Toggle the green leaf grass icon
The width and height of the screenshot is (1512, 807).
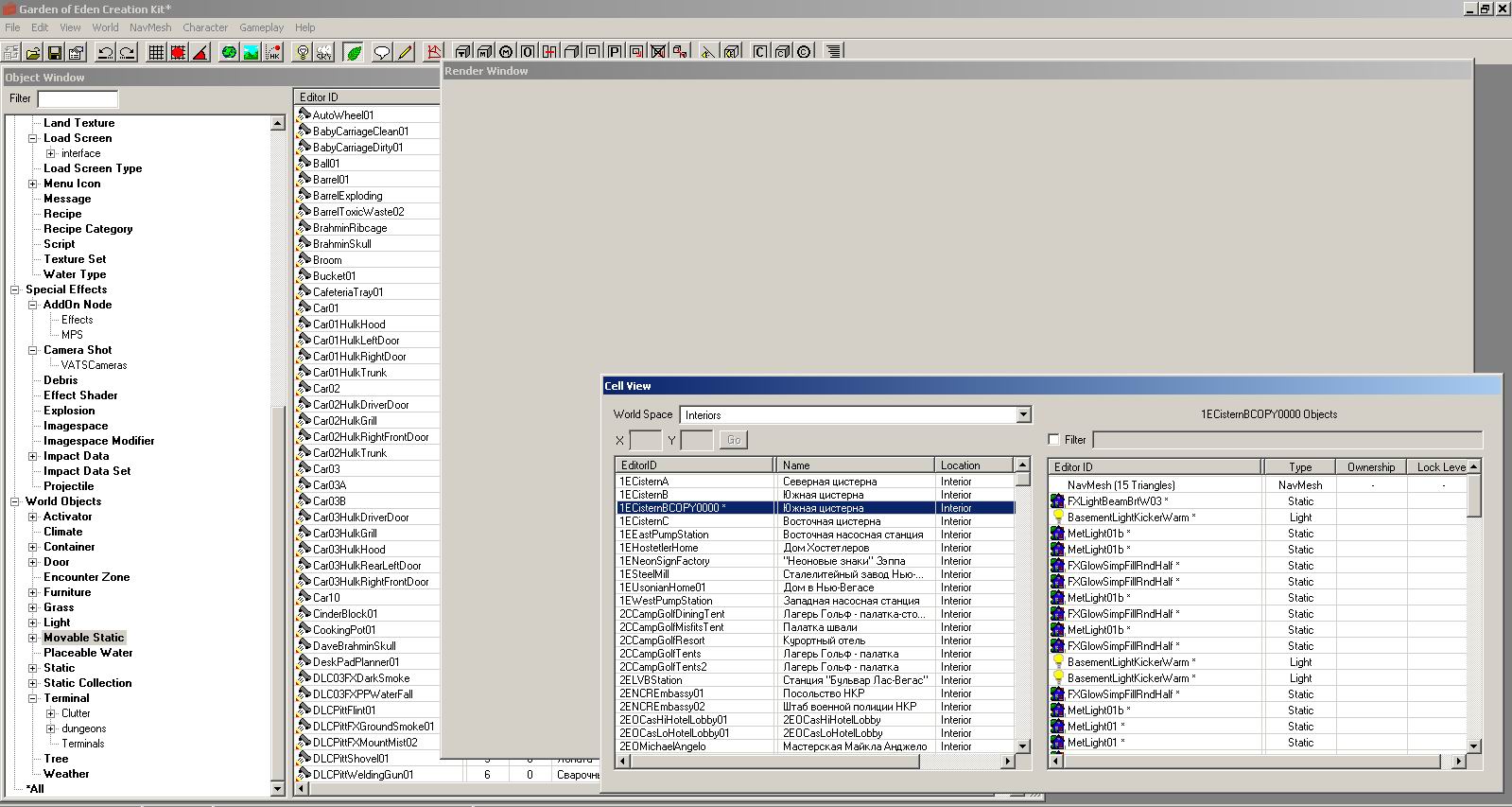click(x=354, y=52)
